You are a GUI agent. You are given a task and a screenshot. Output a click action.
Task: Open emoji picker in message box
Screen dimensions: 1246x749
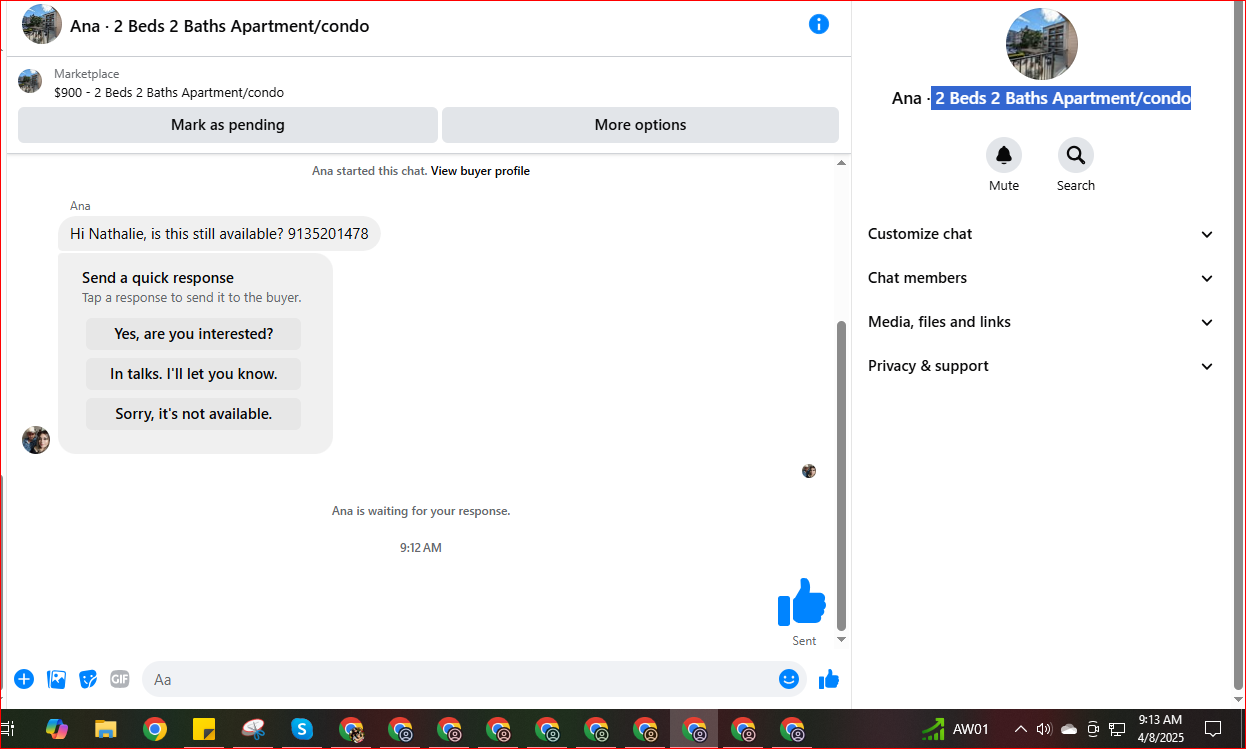tap(789, 679)
